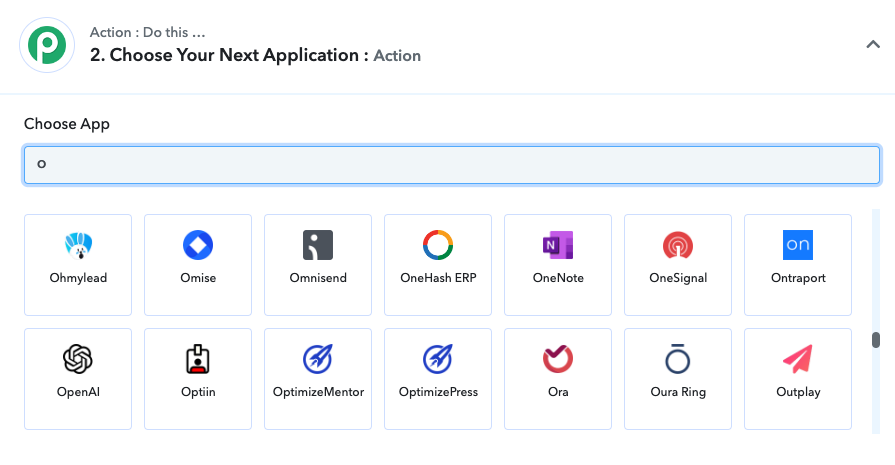This screenshot has width=895, height=465.
Task: Select the OptimizeMentor rocket icon
Action: 318,359
